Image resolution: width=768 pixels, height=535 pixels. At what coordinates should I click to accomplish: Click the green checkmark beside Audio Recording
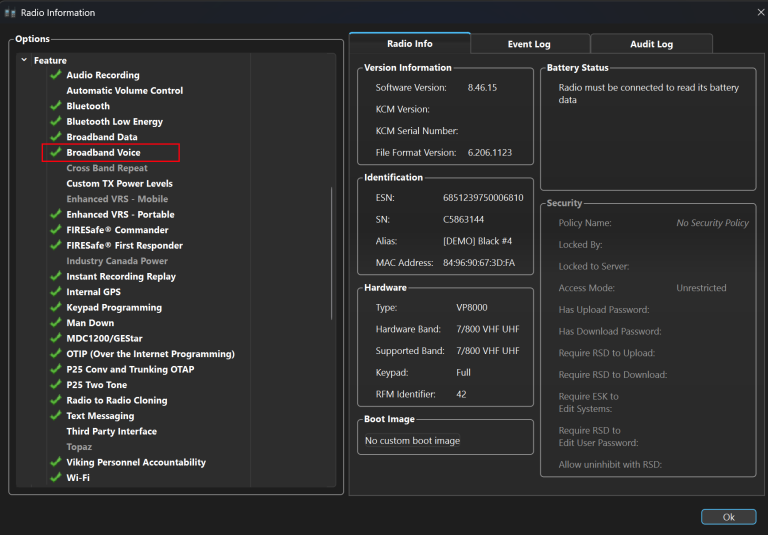(56, 75)
